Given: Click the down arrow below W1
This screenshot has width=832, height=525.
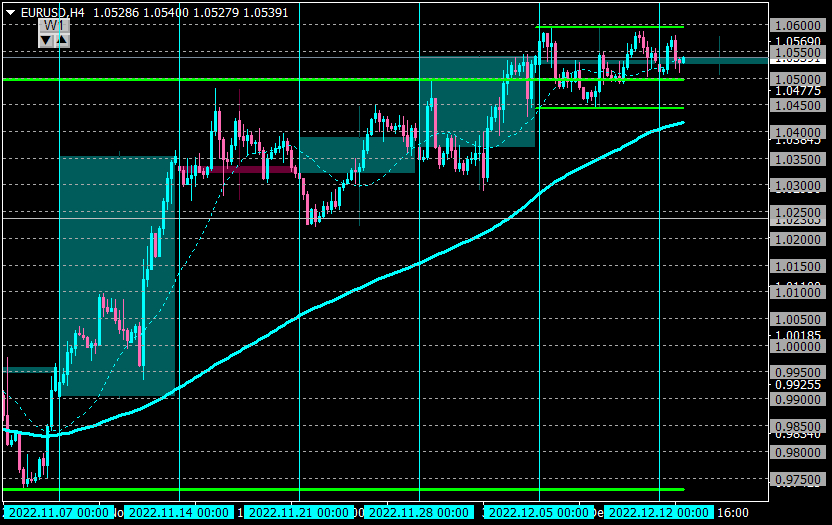Looking at the screenshot, I should (46, 40).
